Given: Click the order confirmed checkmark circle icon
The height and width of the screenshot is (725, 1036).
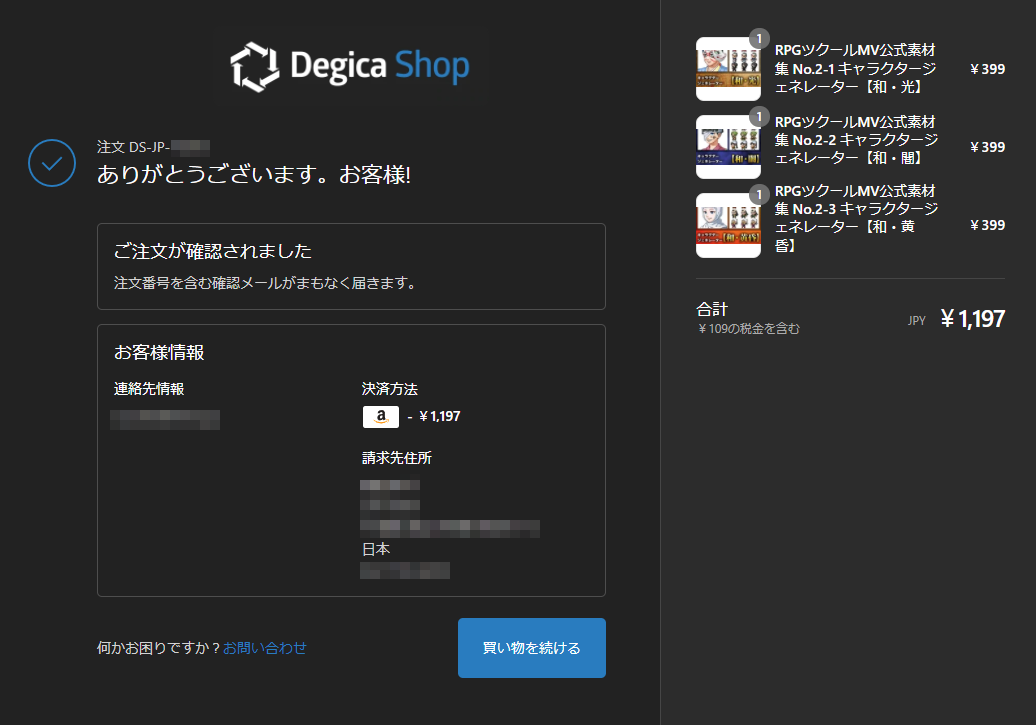Looking at the screenshot, I should pos(52,163).
